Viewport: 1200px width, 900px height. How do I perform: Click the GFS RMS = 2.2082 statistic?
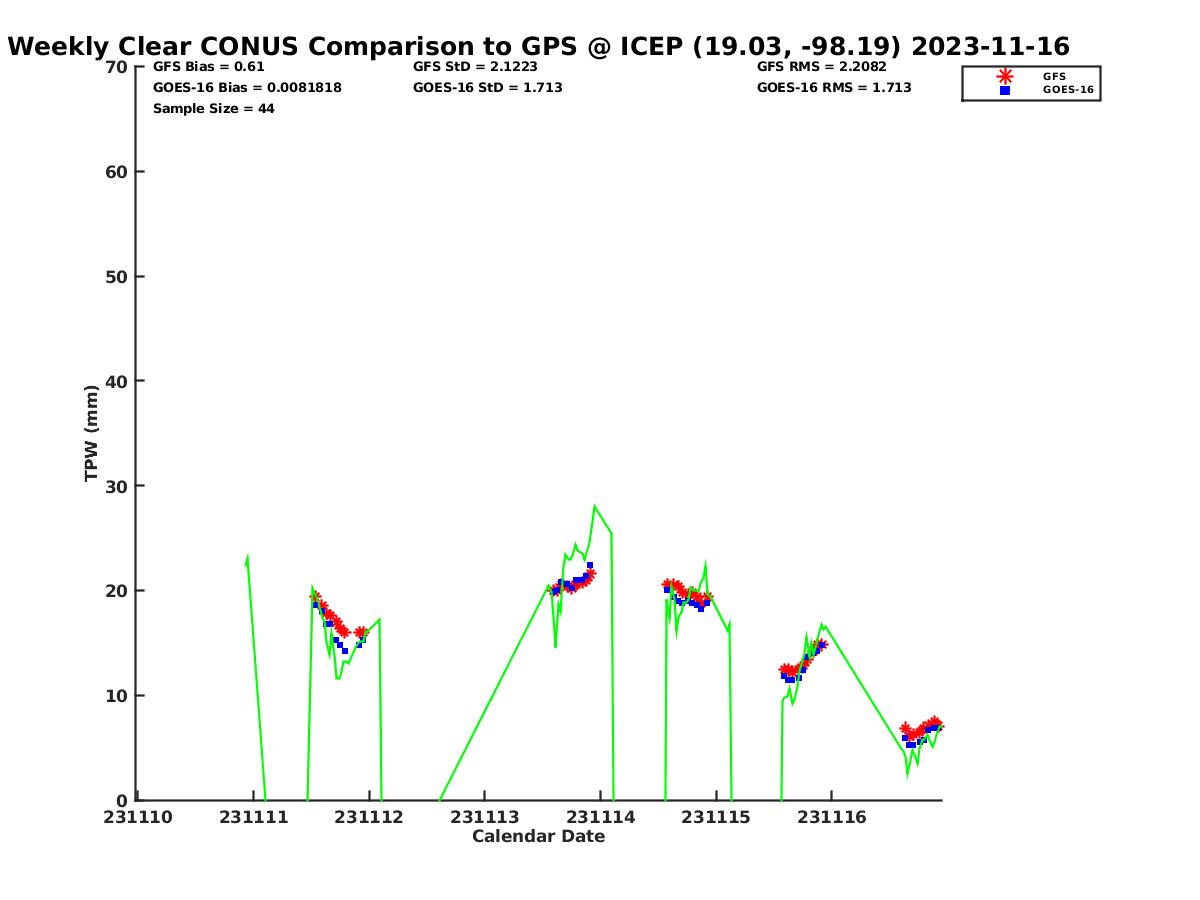tap(822, 67)
